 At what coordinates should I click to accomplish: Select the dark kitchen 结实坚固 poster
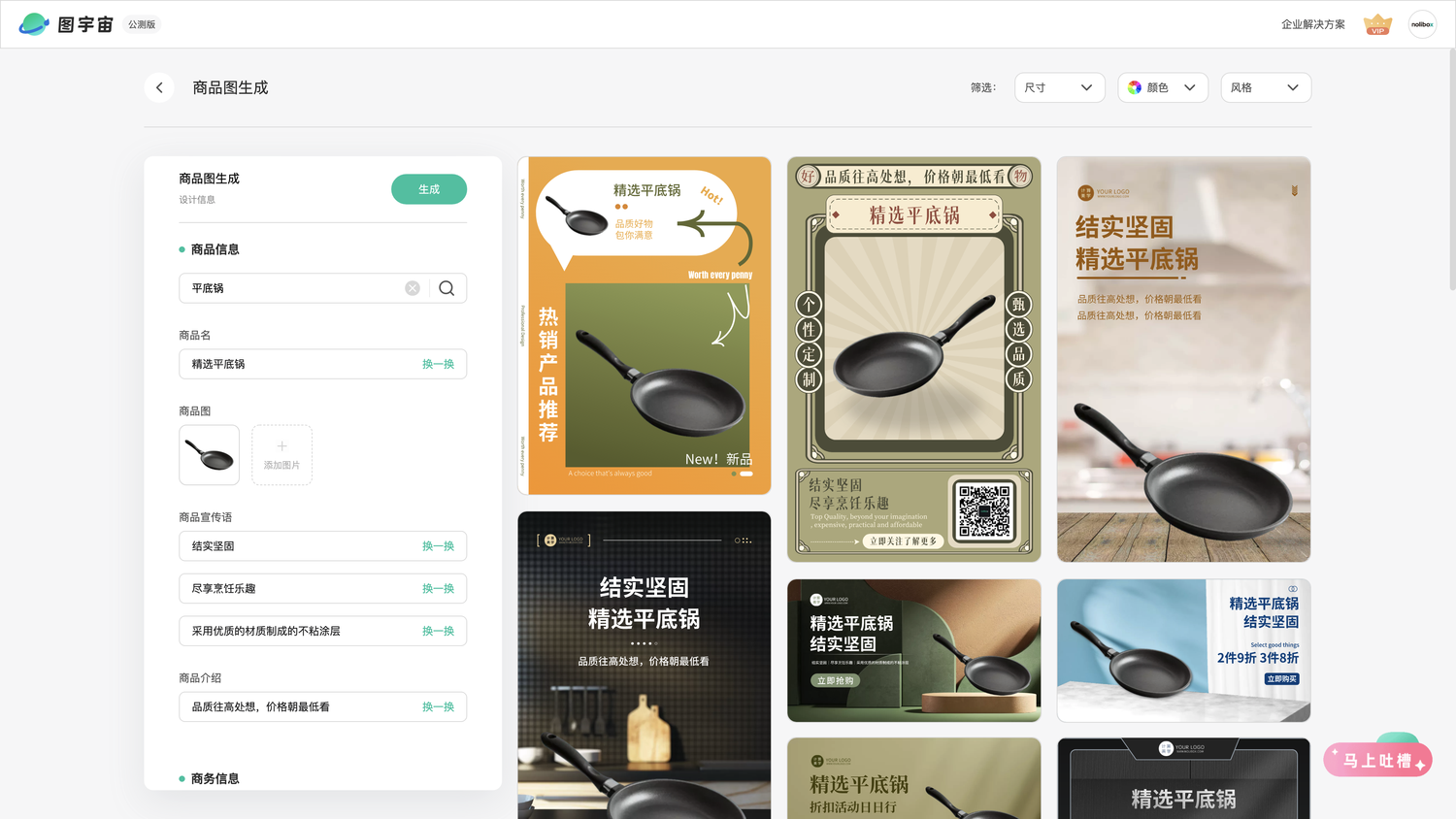[x=645, y=666]
